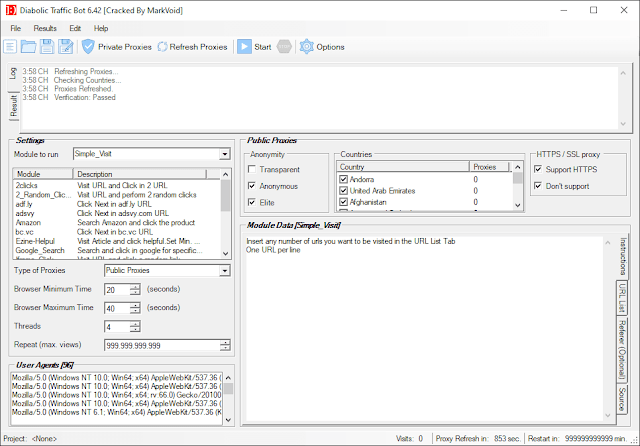Click the New project toolbar icon
Viewport: 640px width, 446px height.
coord(10,47)
